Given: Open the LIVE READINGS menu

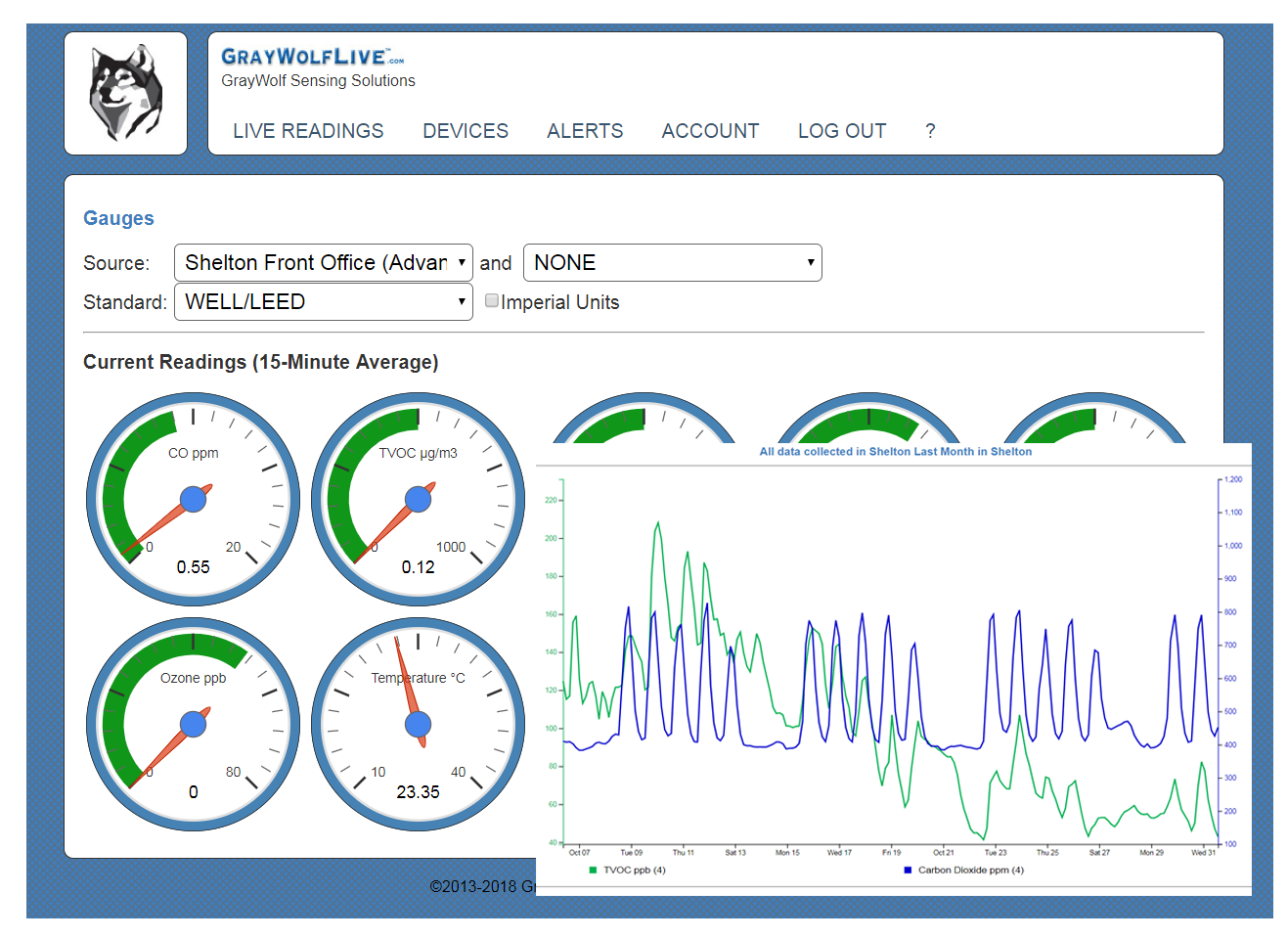Looking at the screenshot, I should click(x=308, y=131).
